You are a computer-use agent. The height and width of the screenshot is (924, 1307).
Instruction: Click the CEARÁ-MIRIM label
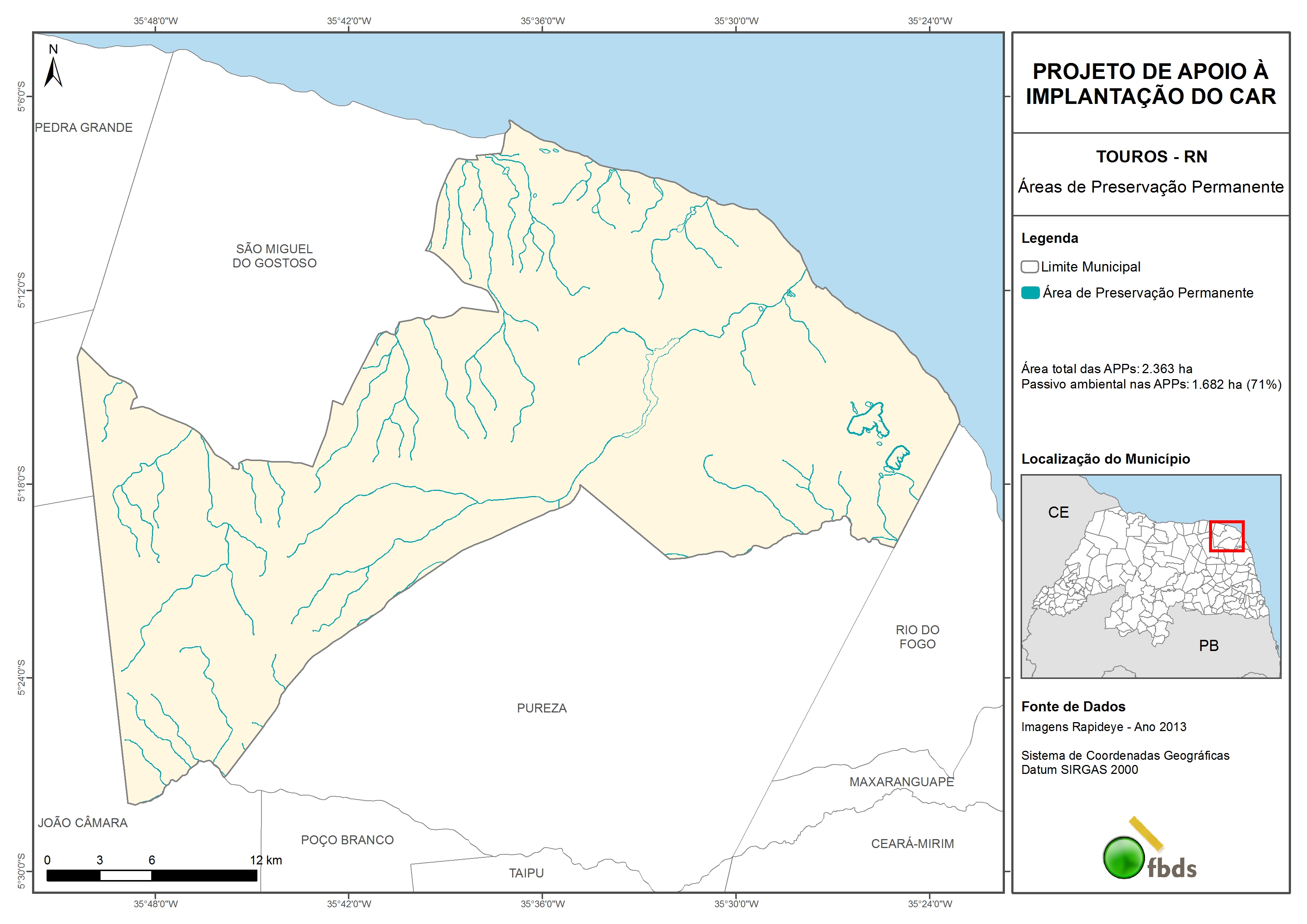coord(912,844)
